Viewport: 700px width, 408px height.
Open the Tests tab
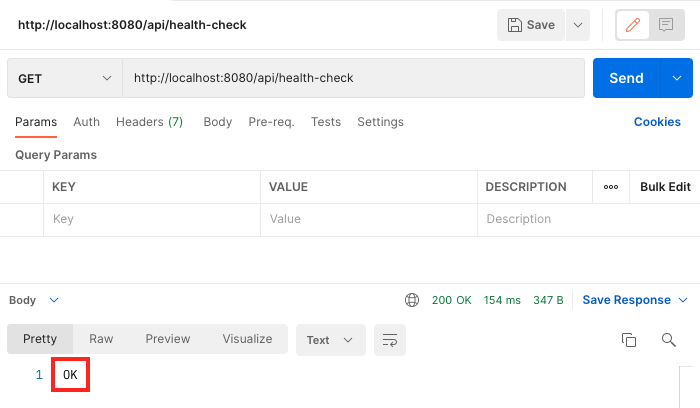pyautogui.click(x=326, y=122)
